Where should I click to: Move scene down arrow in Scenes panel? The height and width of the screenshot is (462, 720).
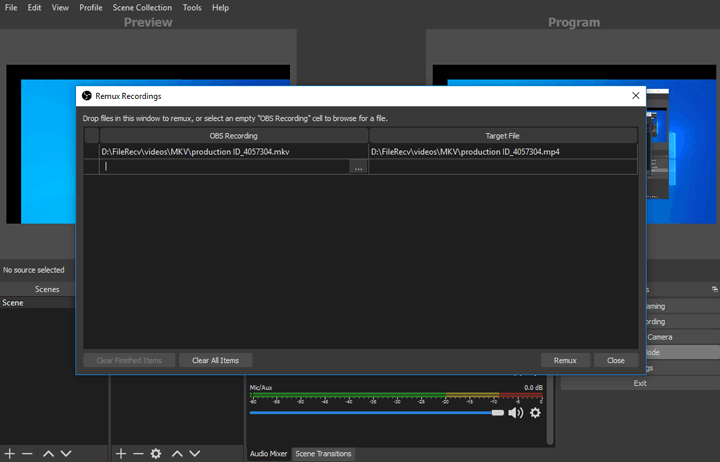click(66, 454)
